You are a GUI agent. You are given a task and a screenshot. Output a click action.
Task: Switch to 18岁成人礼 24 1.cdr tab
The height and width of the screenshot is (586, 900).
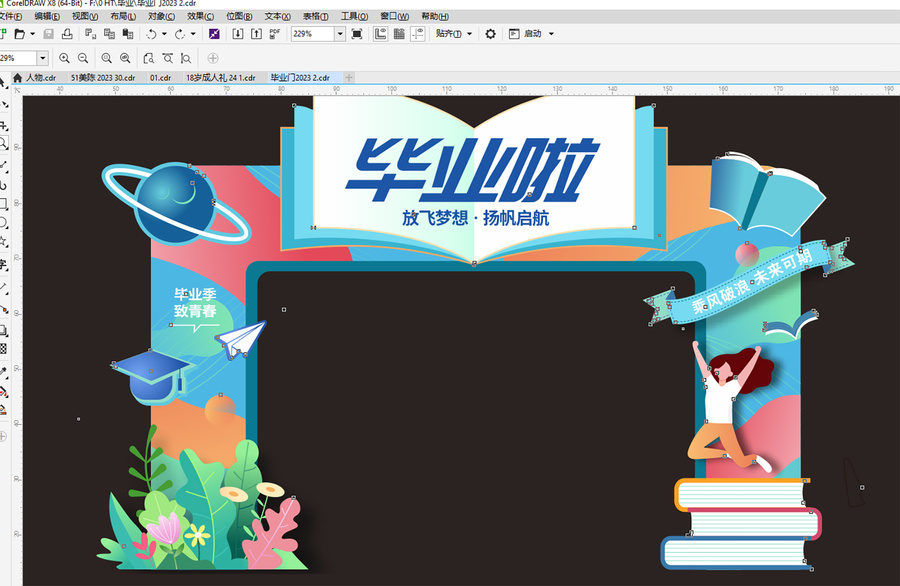pos(220,77)
